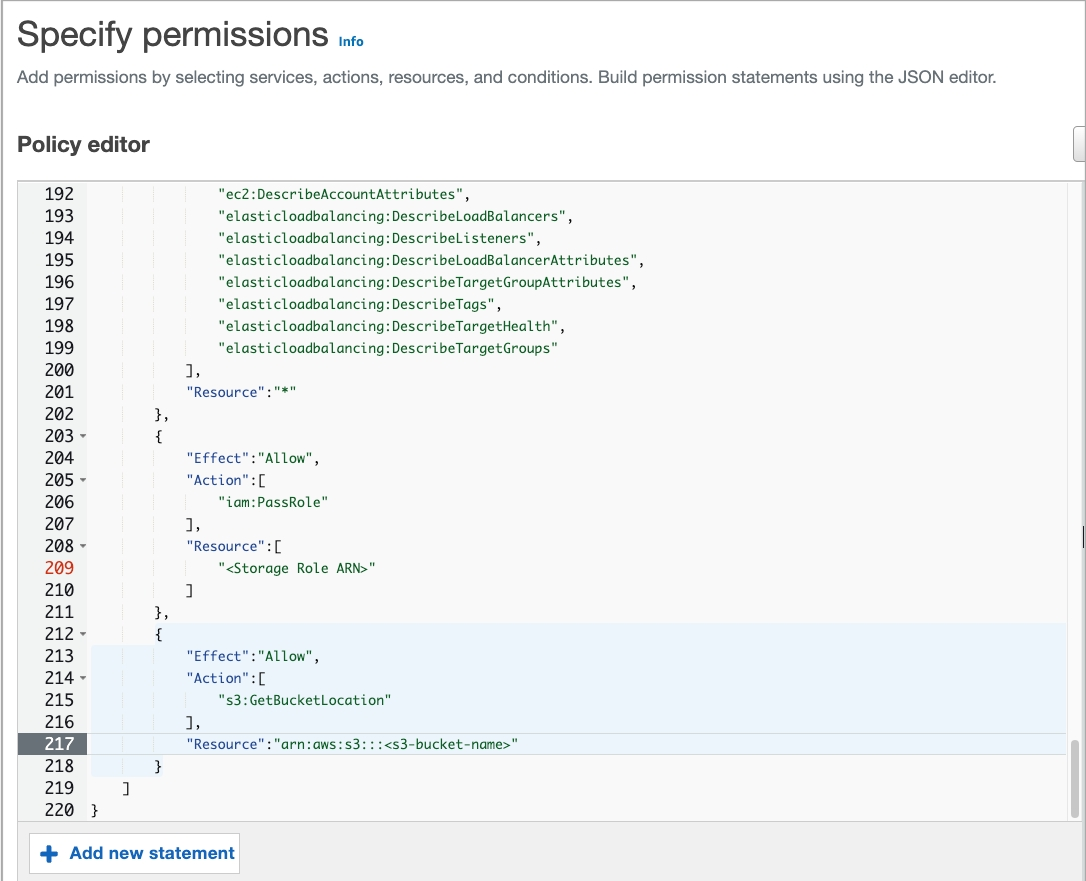Click line number 209 flagged in red

(58, 568)
